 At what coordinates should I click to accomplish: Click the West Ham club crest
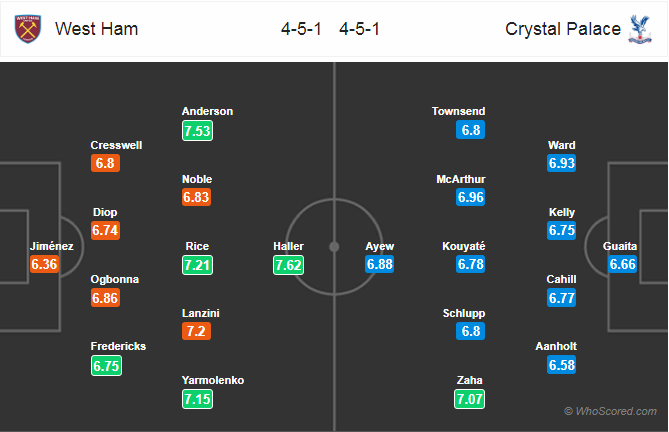[x=28, y=29]
